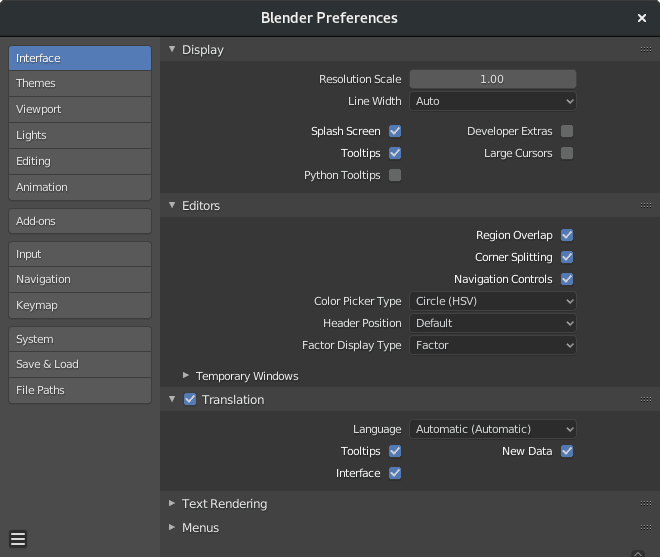Open the Factor Display Type dropdown
This screenshot has height=557, width=660.
(x=492, y=345)
